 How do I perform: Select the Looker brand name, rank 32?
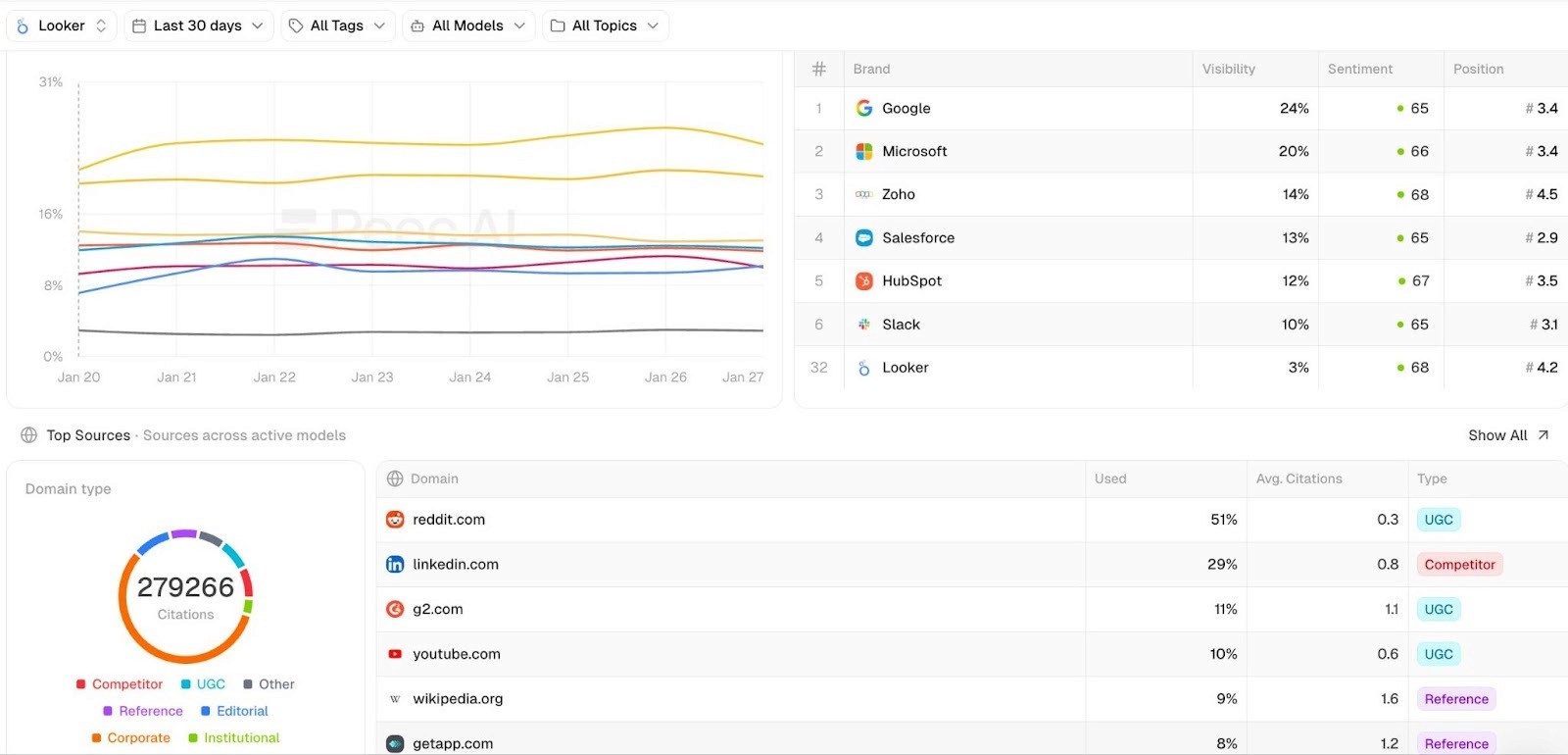(906, 368)
